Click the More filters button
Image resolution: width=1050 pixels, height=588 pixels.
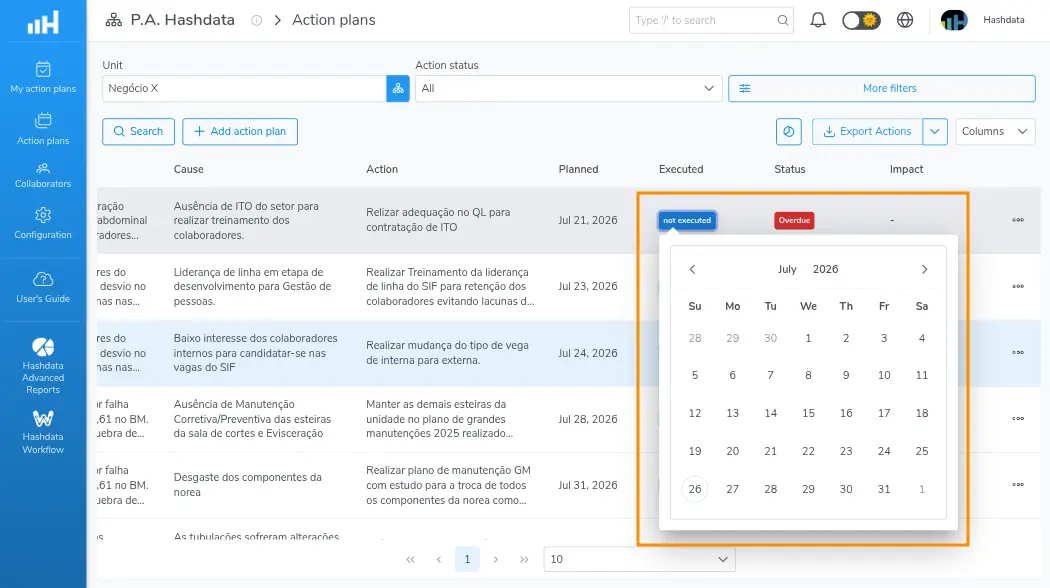(x=882, y=88)
